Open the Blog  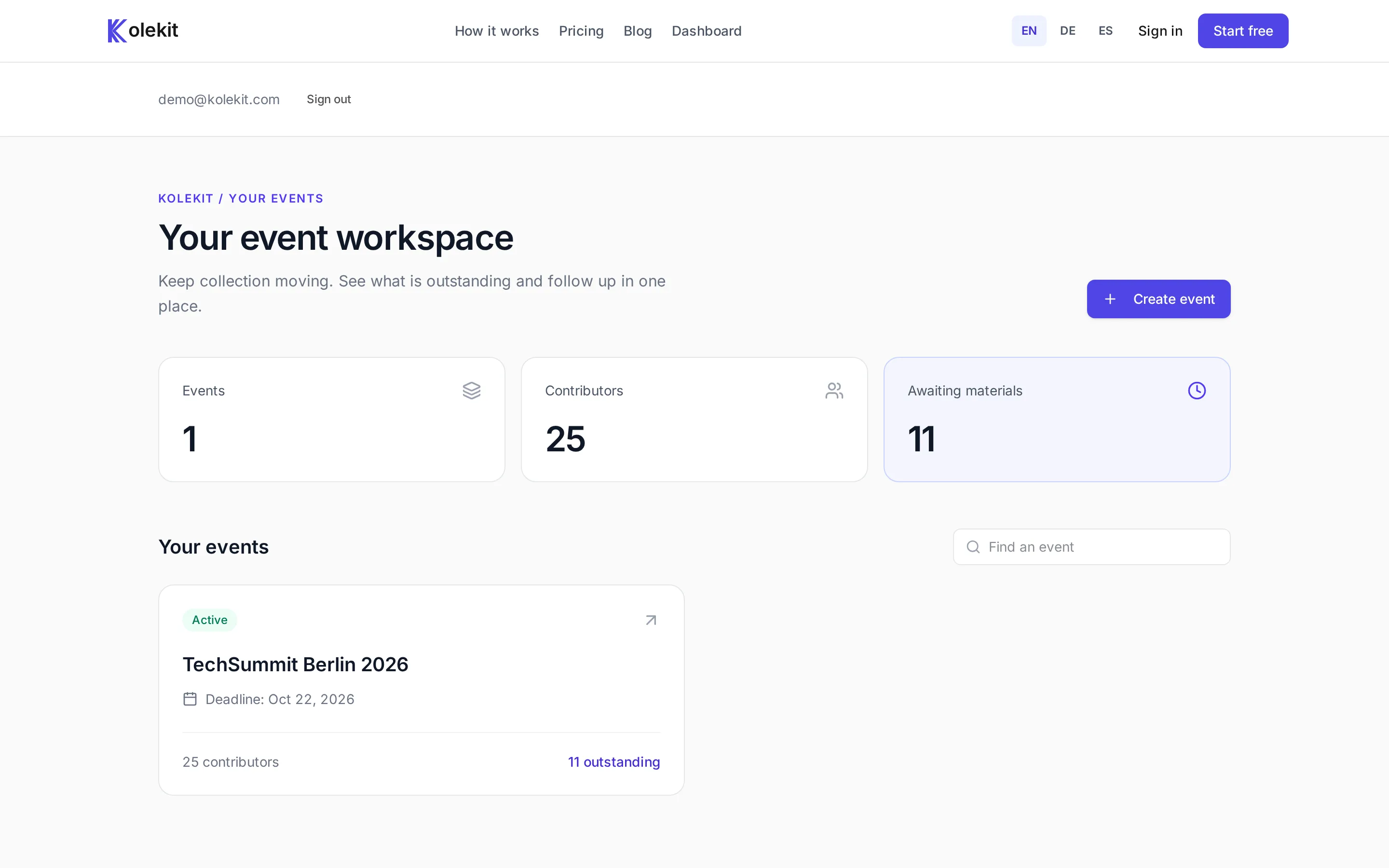(638, 31)
